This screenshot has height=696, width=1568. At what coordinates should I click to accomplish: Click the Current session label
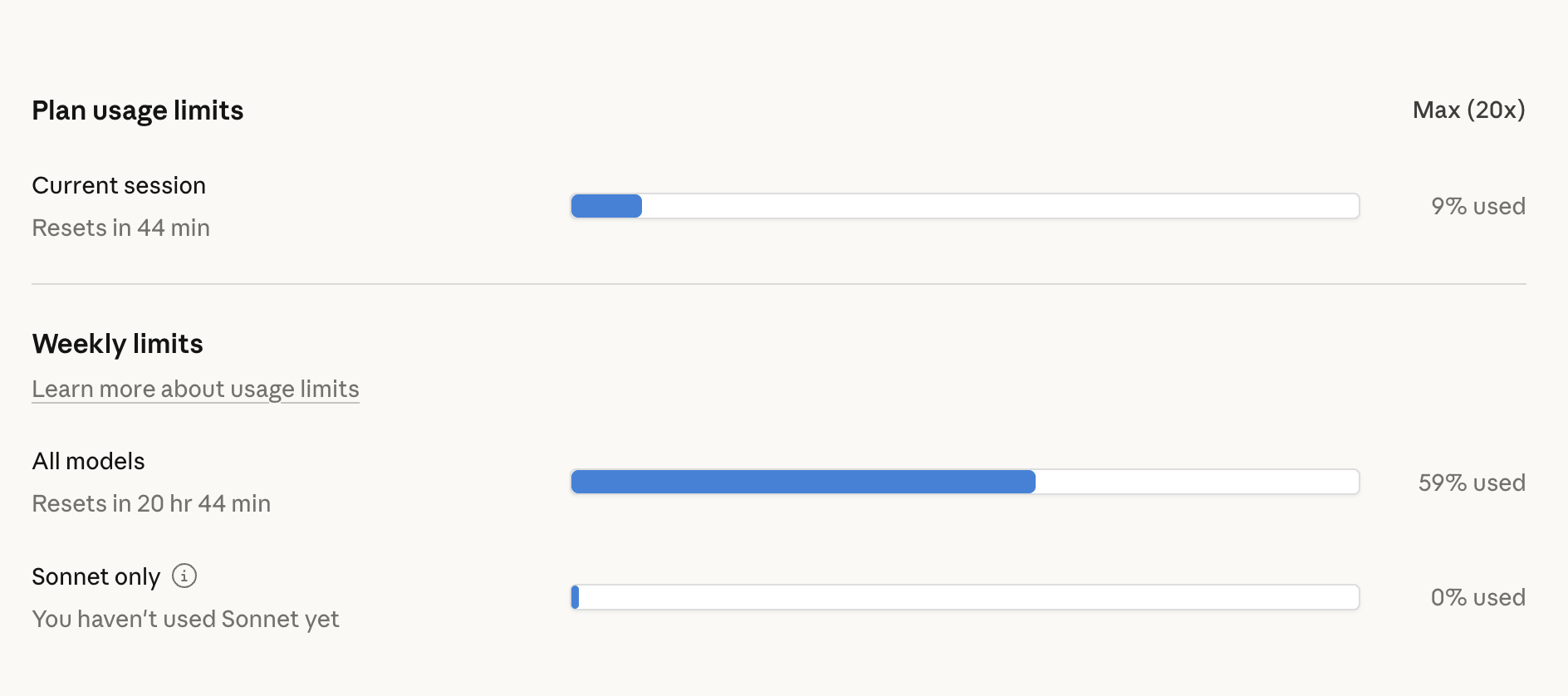pyautogui.click(x=119, y=185)
